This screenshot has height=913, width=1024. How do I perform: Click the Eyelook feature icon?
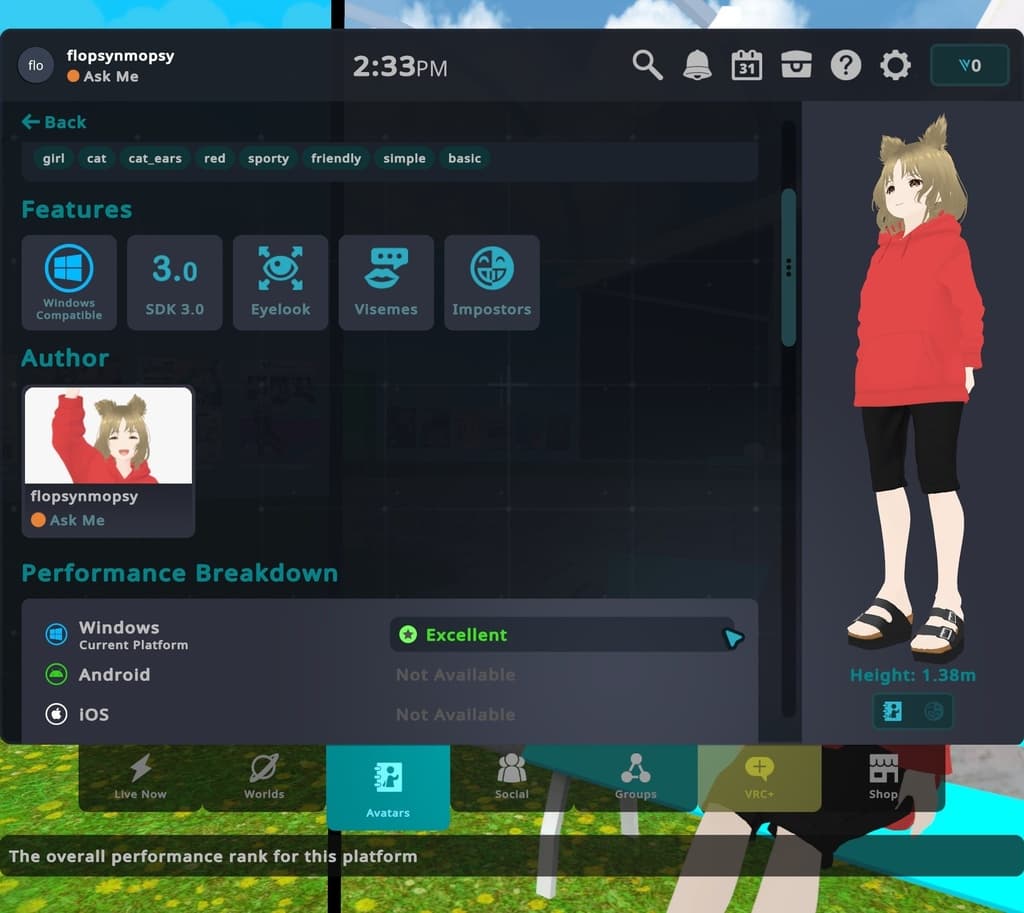(281, 282)
